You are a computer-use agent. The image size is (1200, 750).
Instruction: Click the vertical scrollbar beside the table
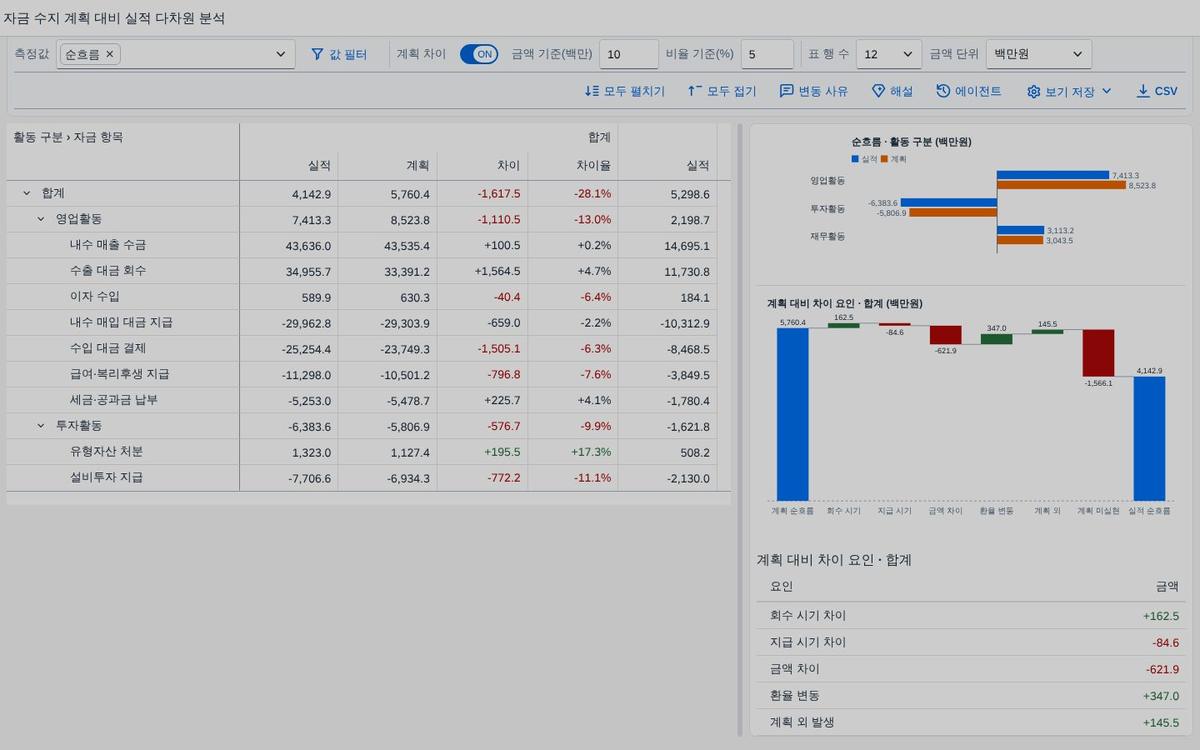(740, 430)
